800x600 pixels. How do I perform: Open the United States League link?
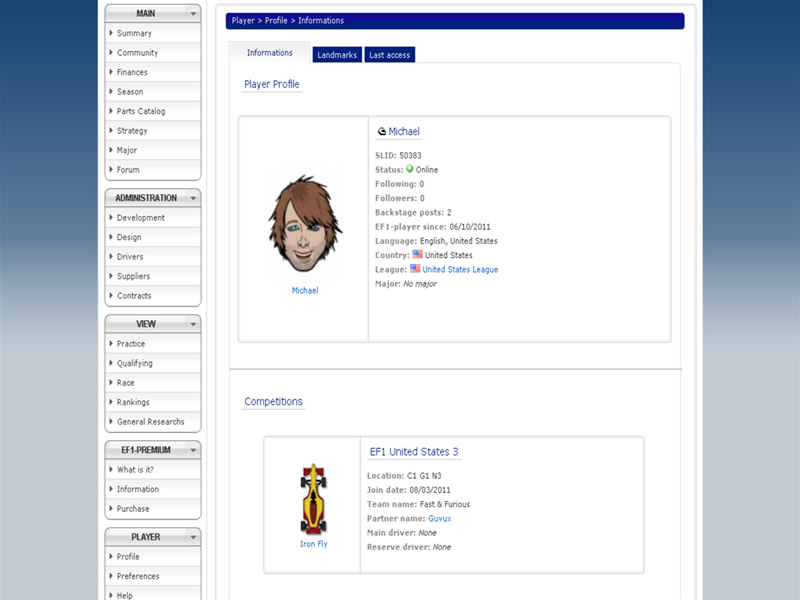pos(459,268)
